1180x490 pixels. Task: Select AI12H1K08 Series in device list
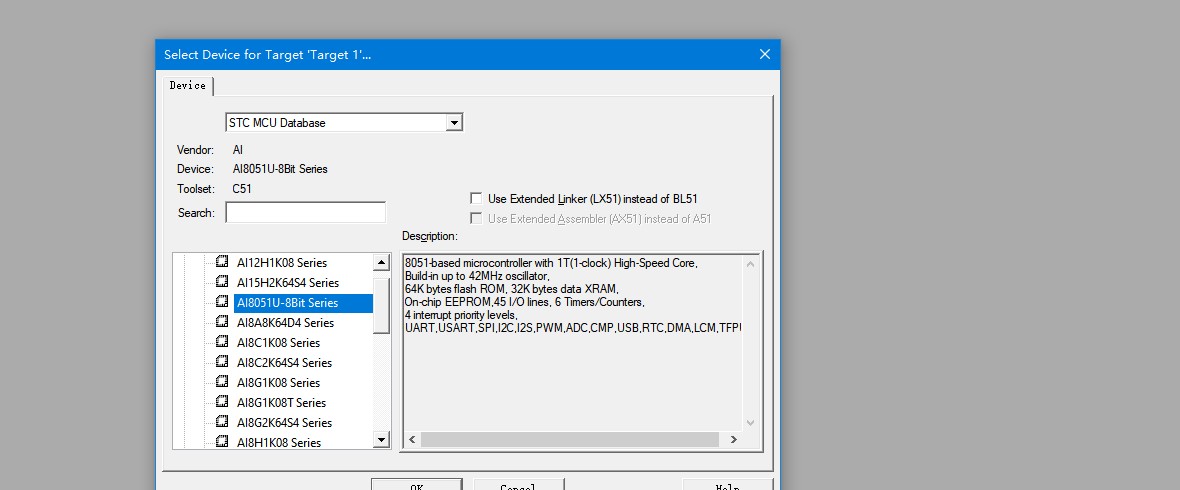coord(281,263)
